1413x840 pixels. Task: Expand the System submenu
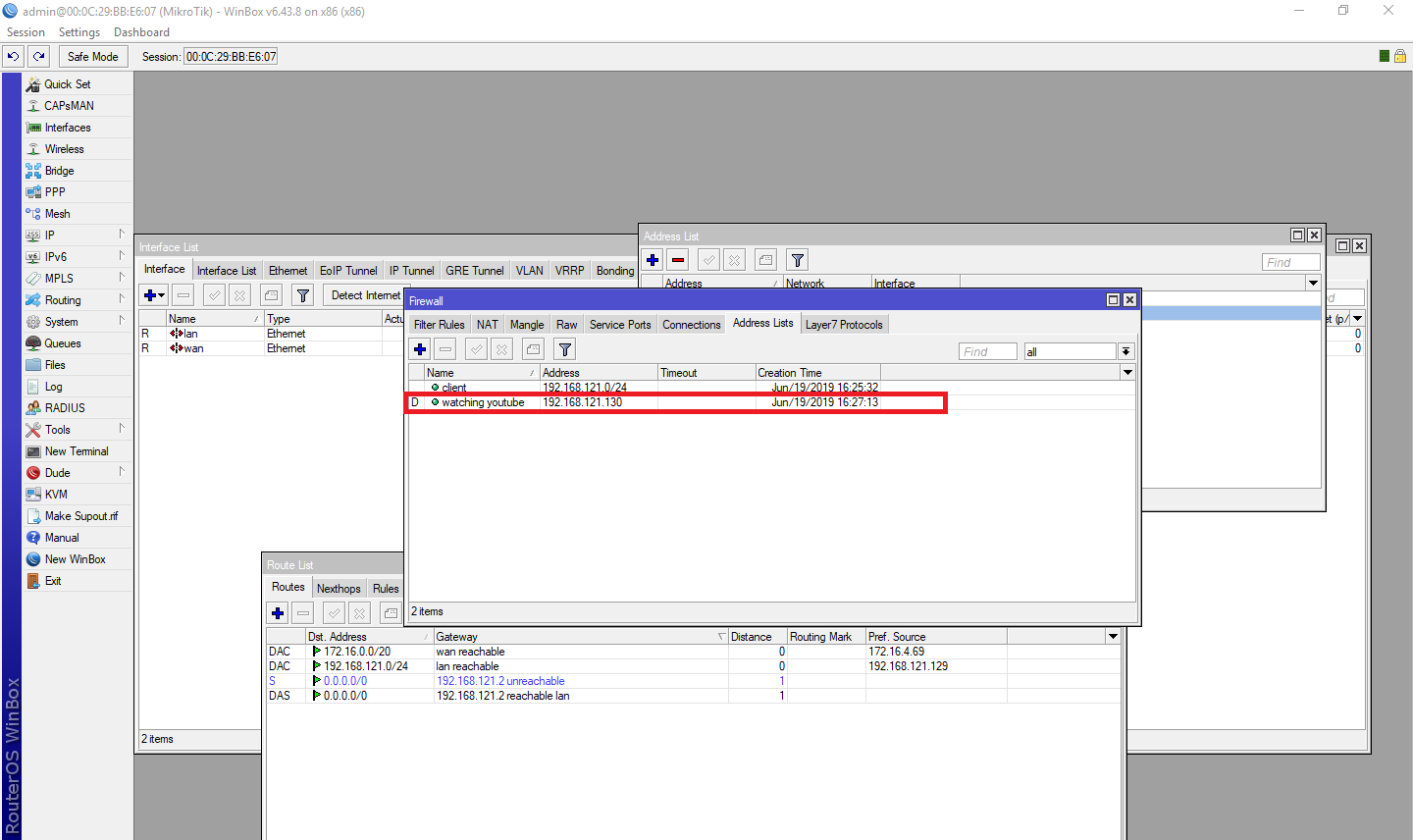78,322
